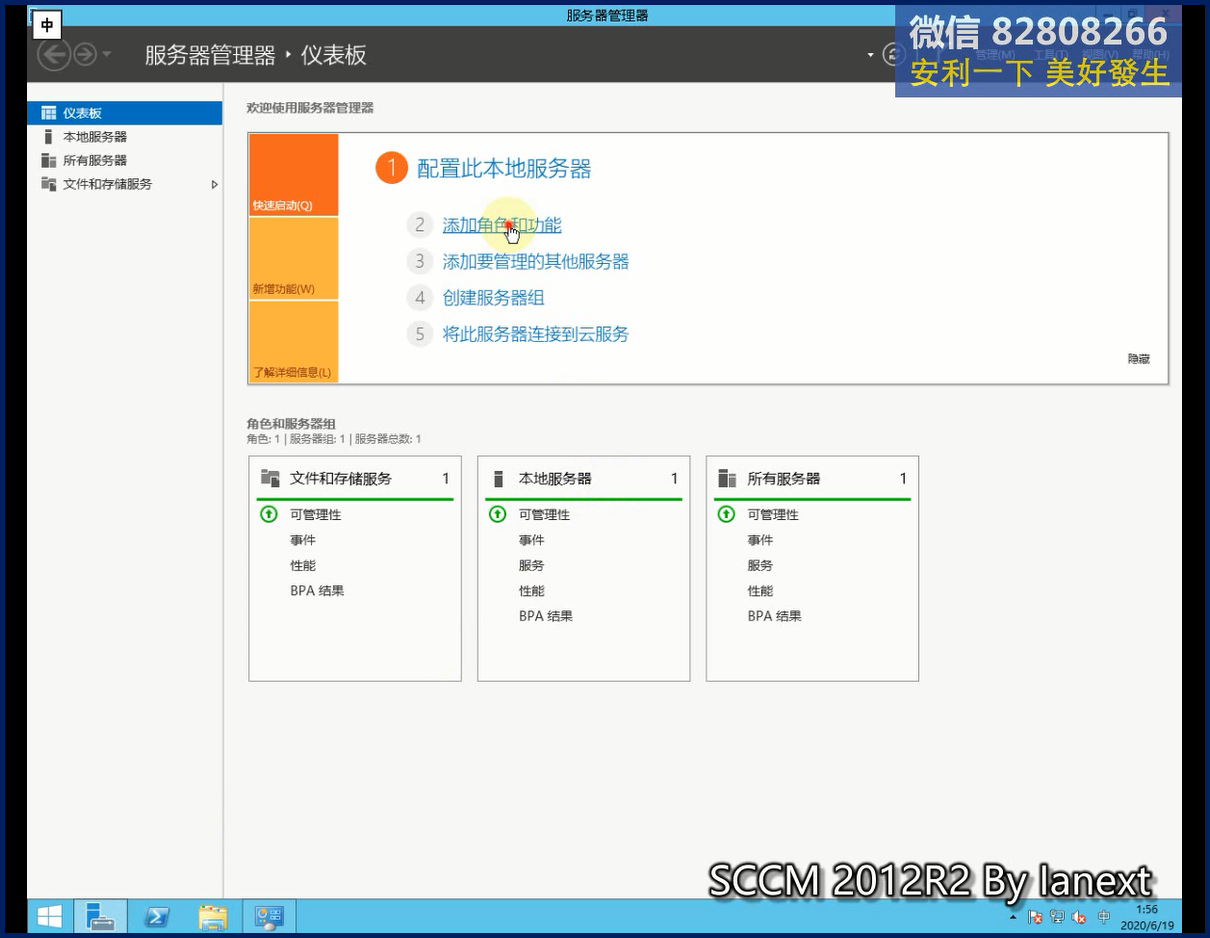Click the 将此服务器连接到云服务 link
1210x938 pixels.
click(536, 334)
